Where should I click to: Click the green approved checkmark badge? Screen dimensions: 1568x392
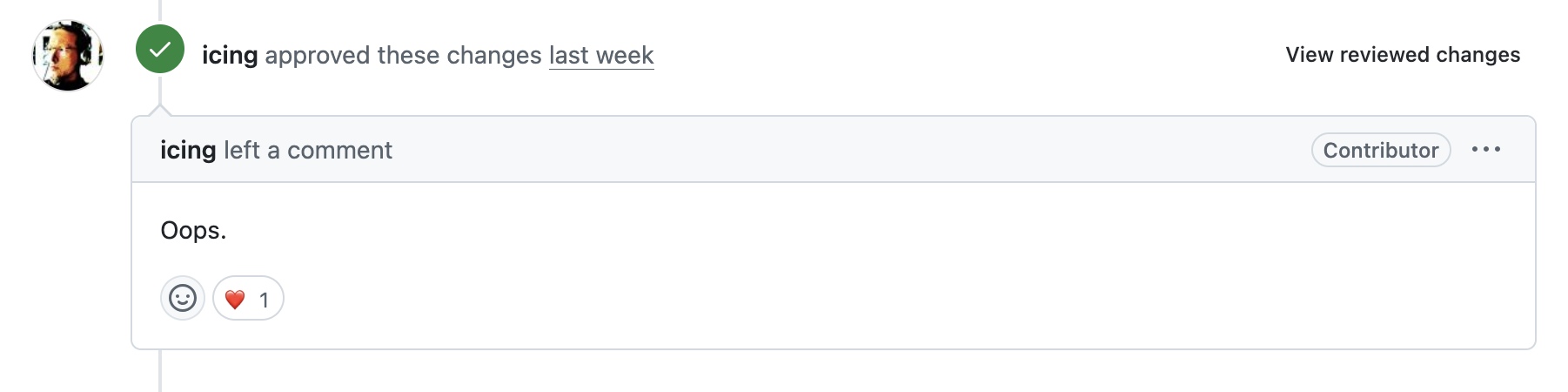(x=160, y=50)
